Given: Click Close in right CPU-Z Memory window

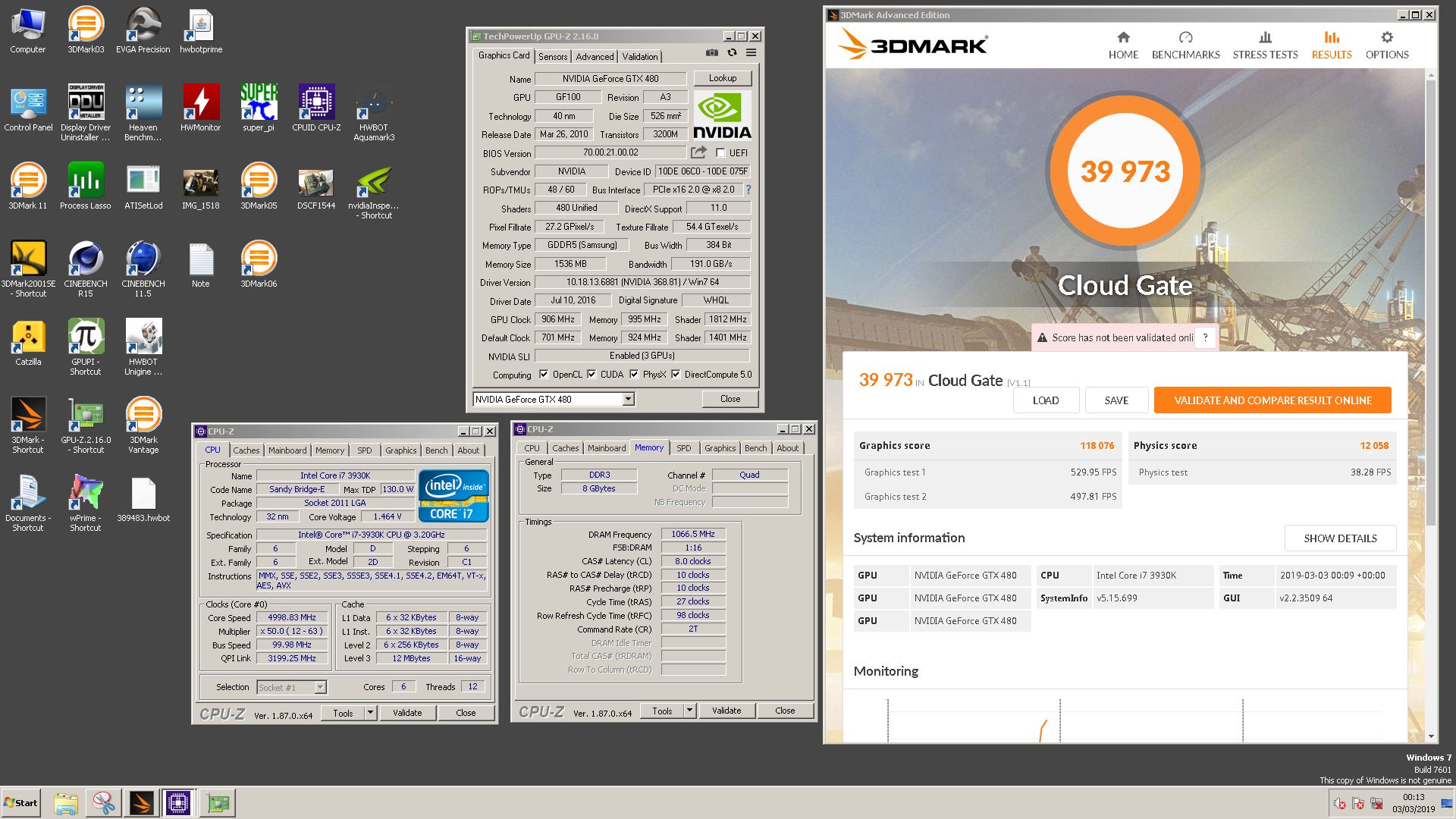Looking at the screenshot, I should [x=785, y=711].
